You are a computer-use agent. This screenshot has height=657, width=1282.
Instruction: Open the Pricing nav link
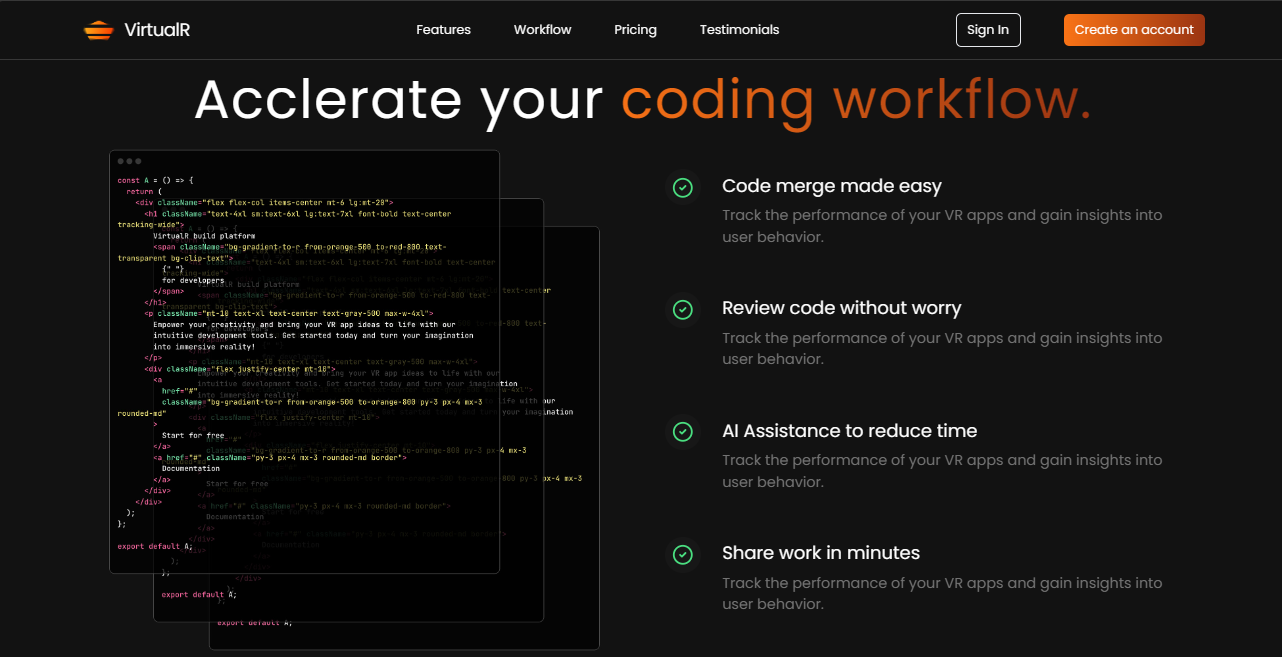point(635,30)
